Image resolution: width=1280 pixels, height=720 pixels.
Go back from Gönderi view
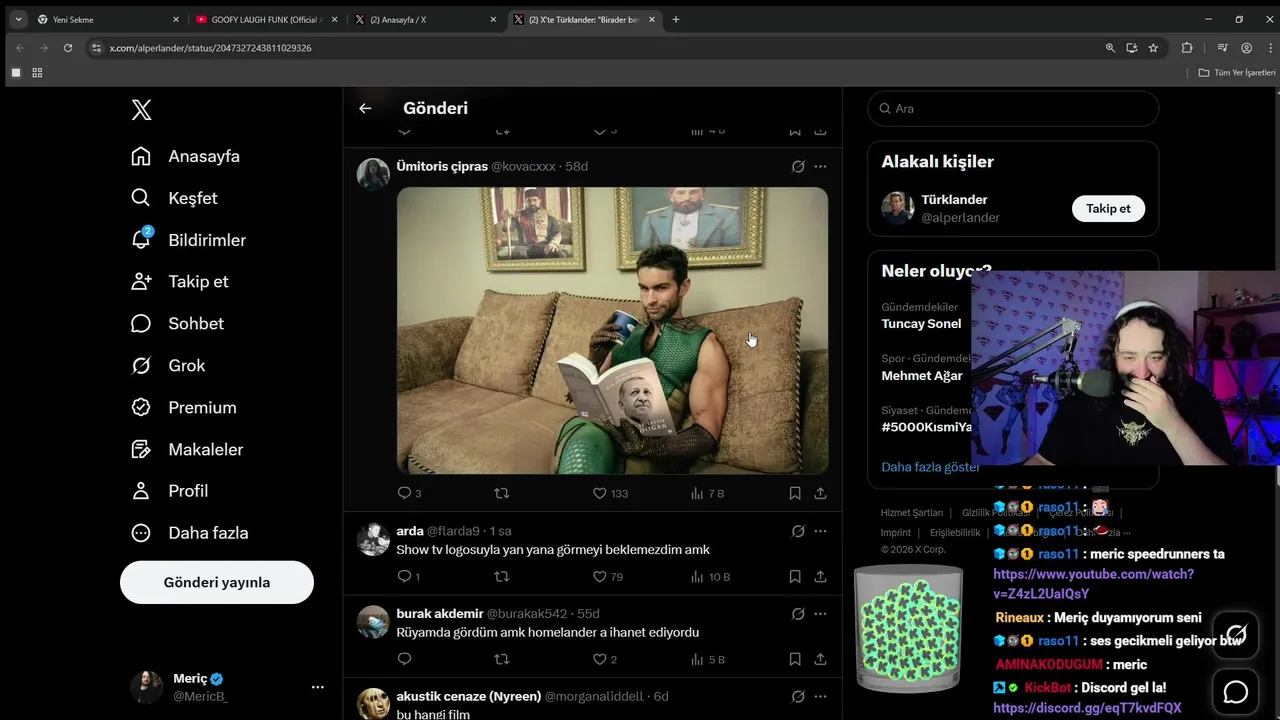[365, 108]
